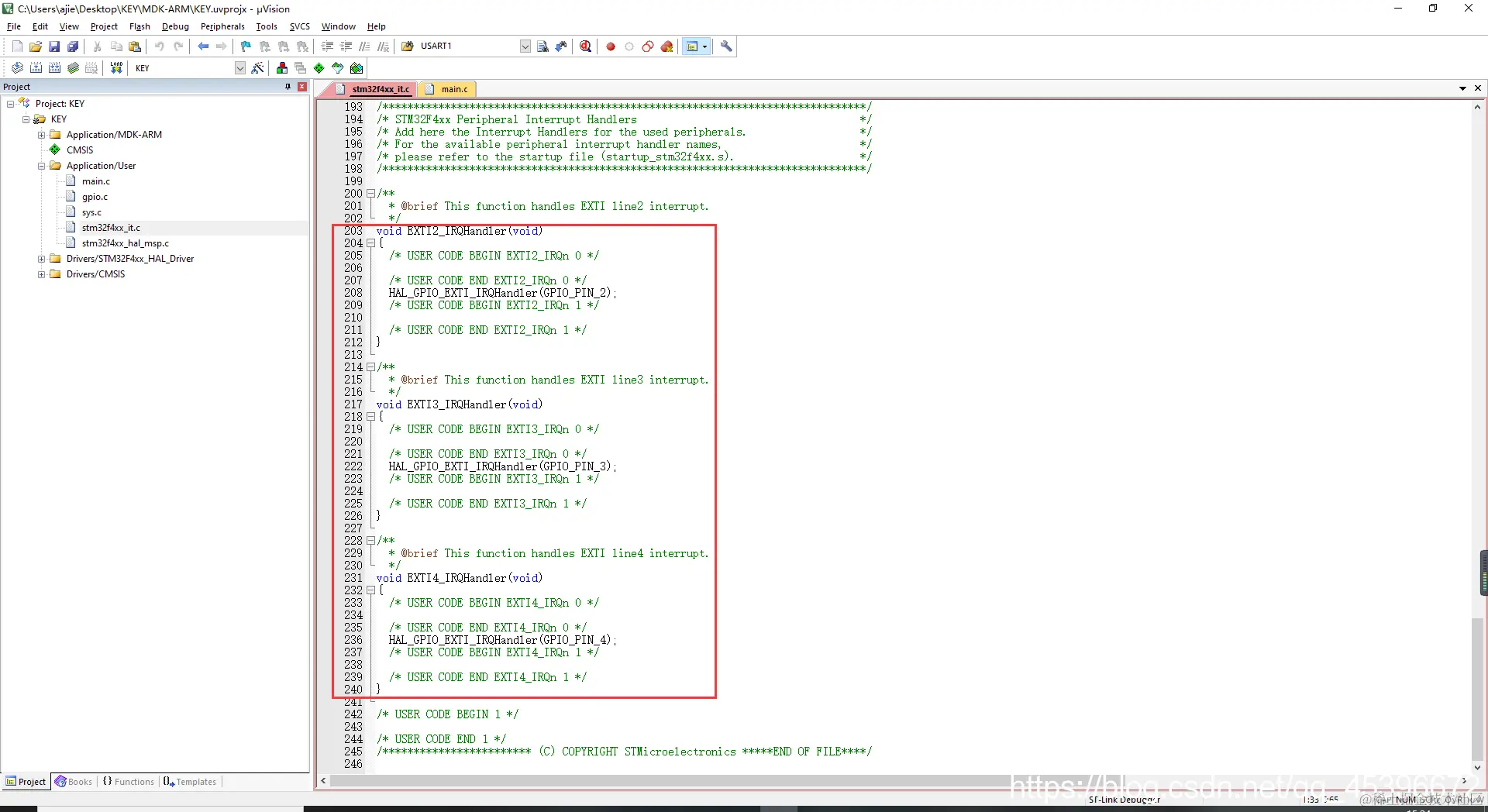The height and width of the screenshot is (812, 1488).
Task: Click the editor vertical scrollbar up arrow
Action: click(1478, 107)
